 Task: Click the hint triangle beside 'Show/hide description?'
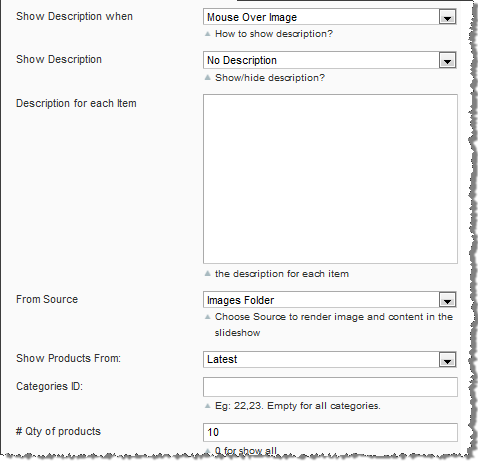(x=208, y=77)
